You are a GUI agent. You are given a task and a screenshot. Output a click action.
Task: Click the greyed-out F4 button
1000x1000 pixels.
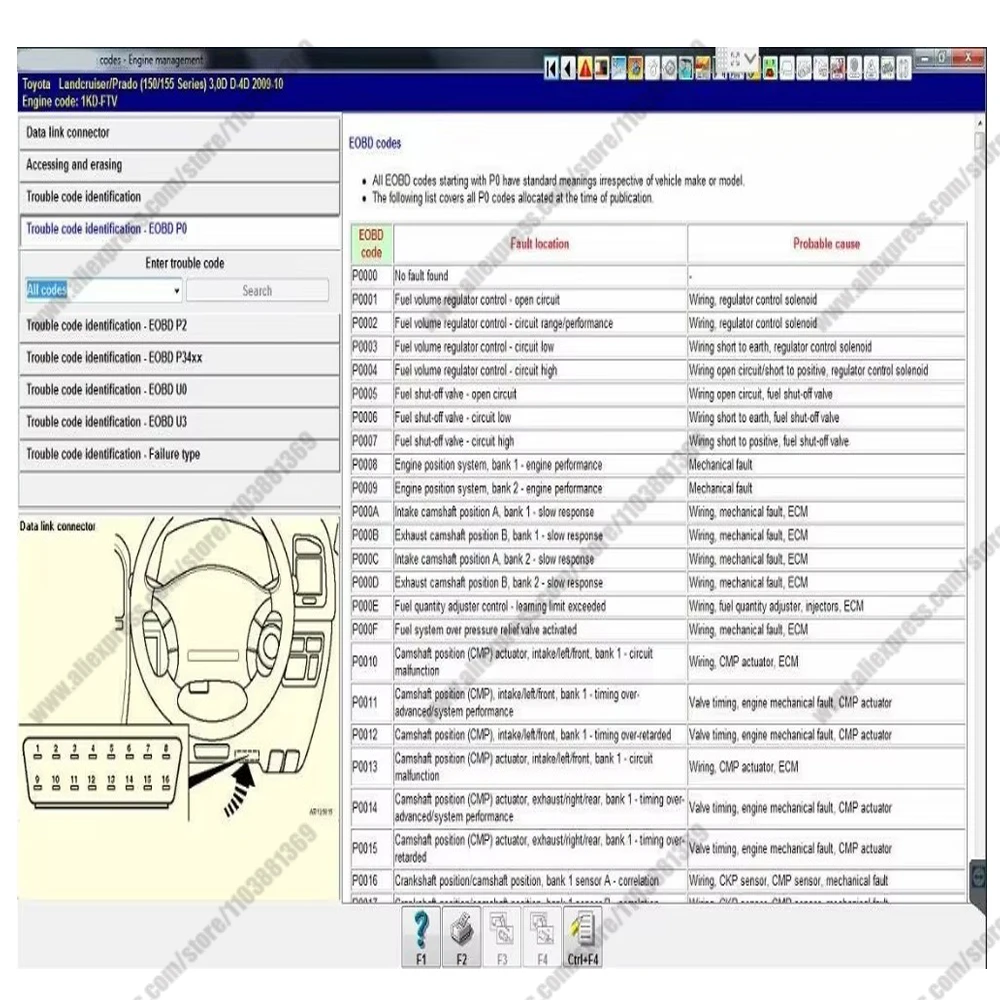[x=541, y=936]
